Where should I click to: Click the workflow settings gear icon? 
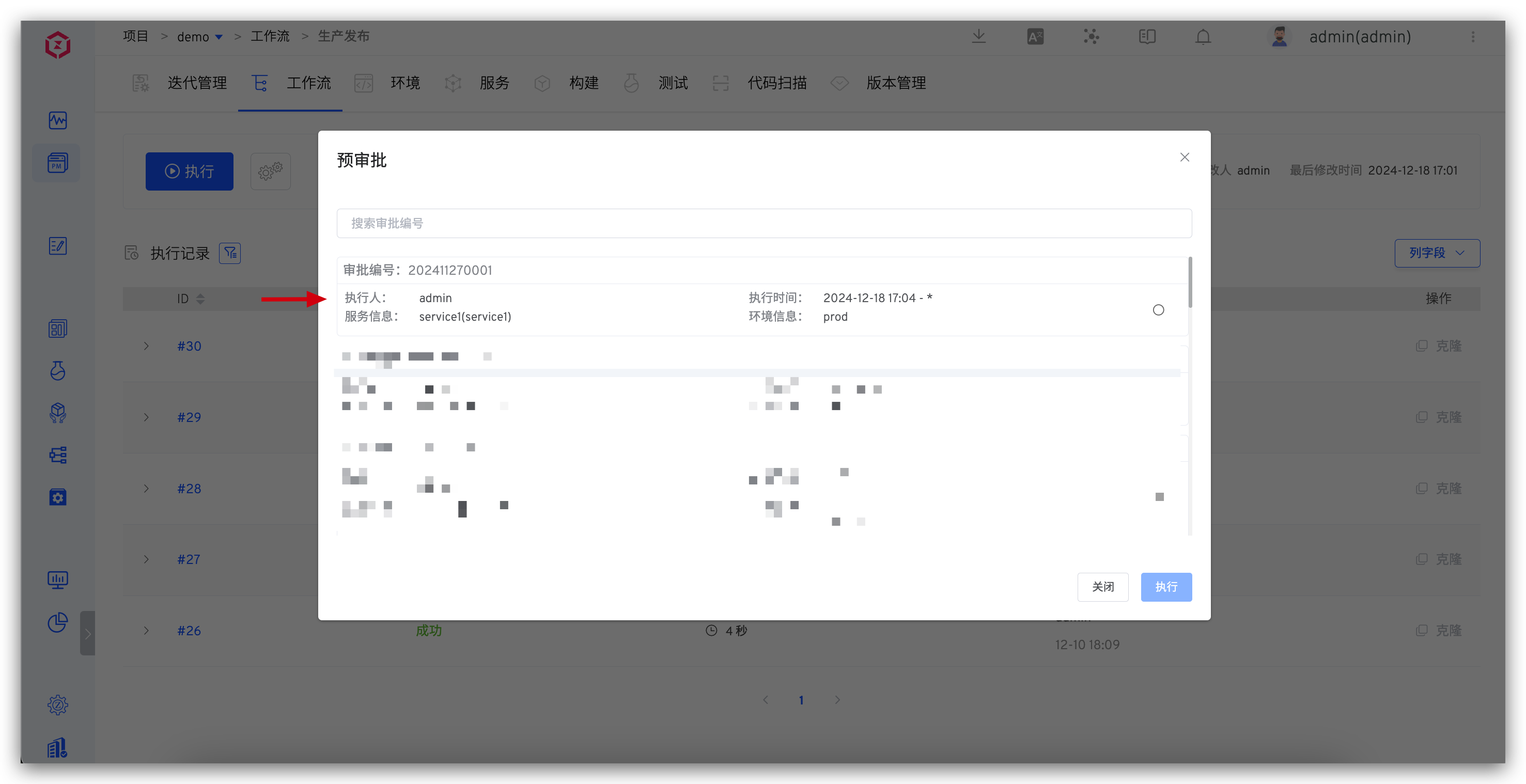(x=270, y=171)
